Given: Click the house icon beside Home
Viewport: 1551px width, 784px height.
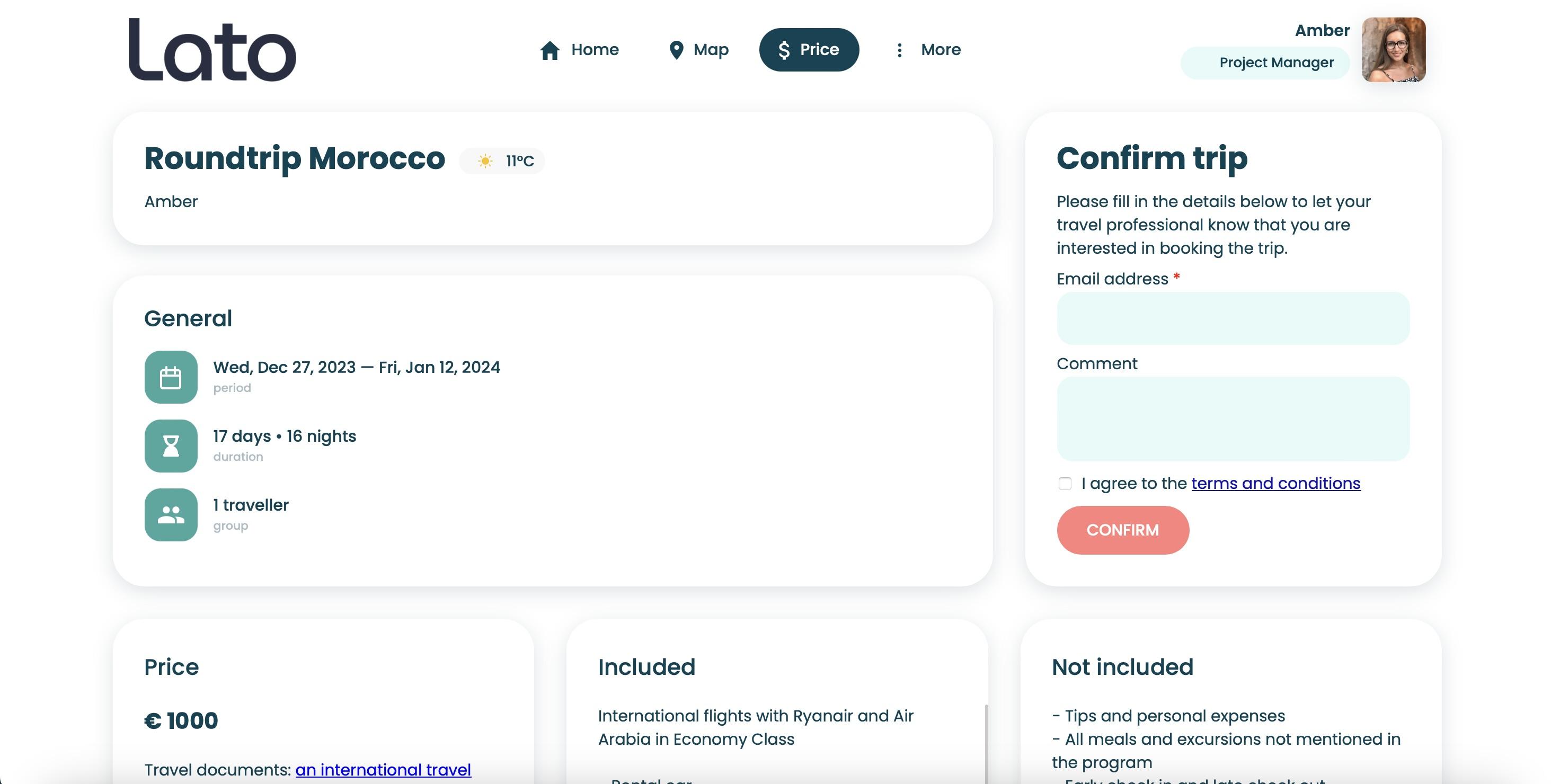Looking at the screenshot, I should point(550,50).
